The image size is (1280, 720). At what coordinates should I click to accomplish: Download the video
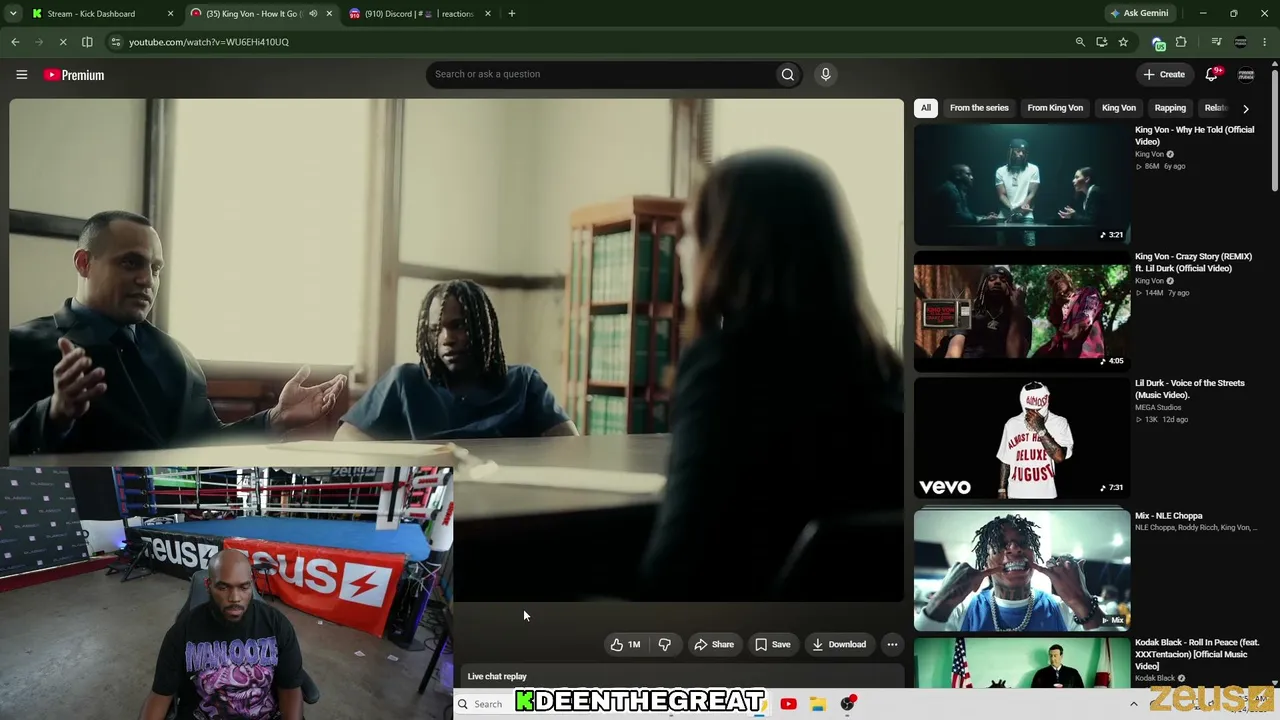pos(839,645)
